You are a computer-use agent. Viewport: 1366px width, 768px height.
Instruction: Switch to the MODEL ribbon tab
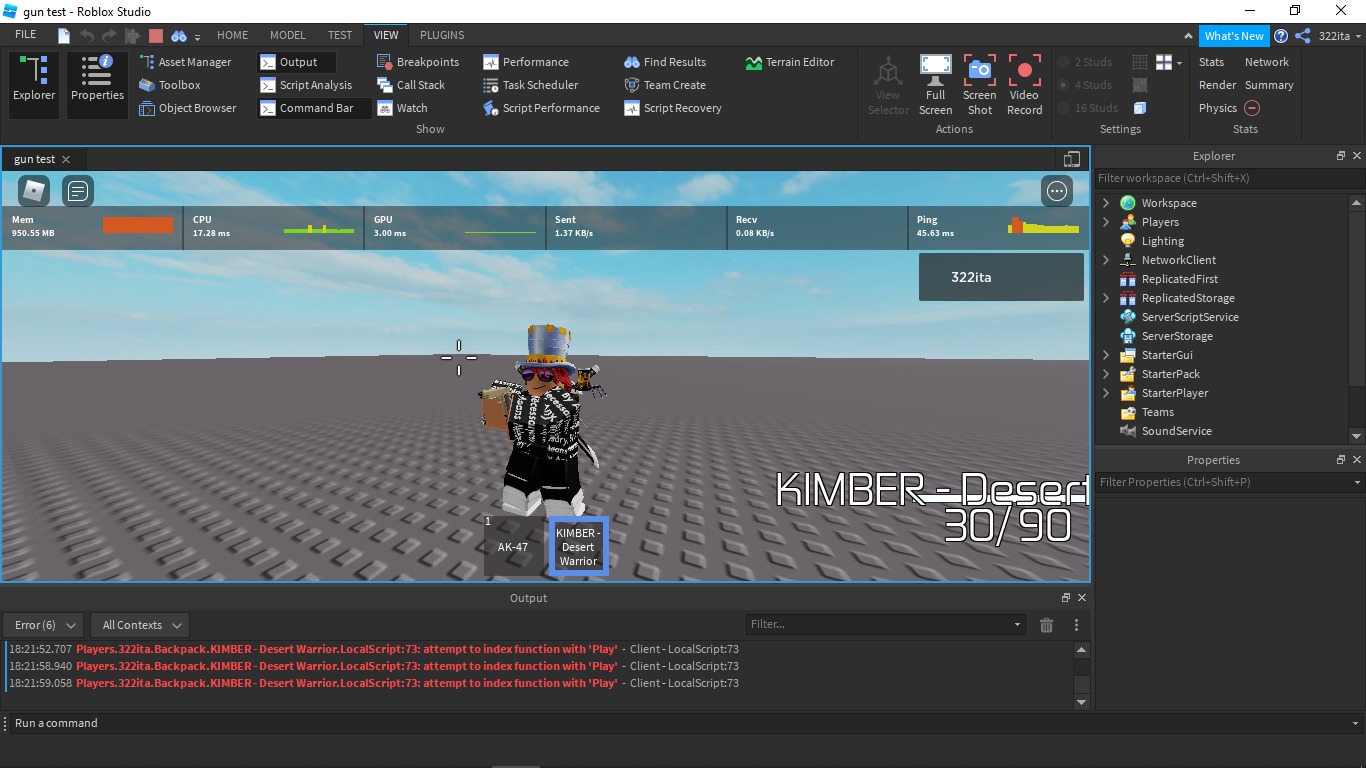click(288, 34)
